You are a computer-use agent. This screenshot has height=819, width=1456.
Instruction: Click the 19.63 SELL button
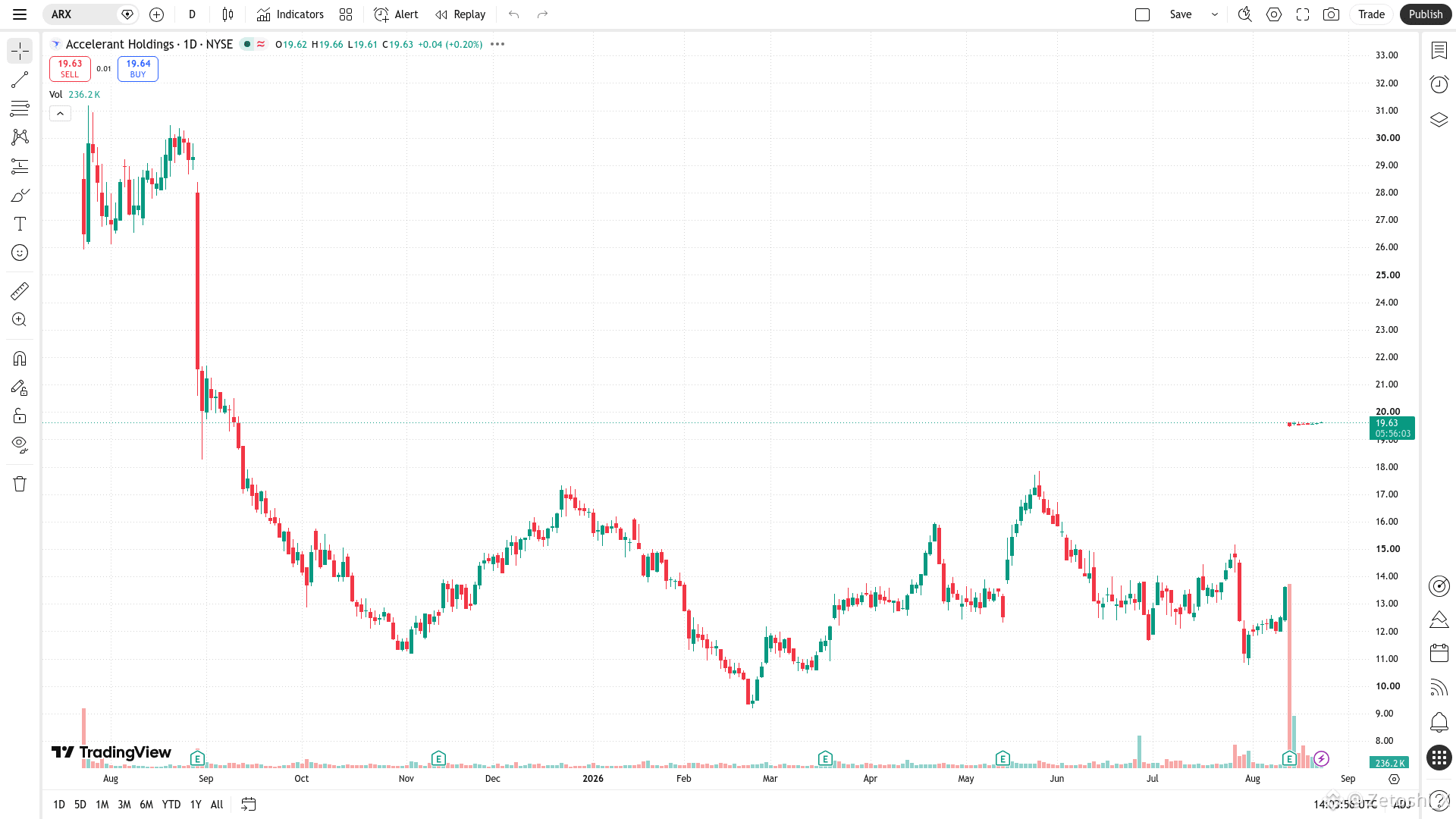click(x=70, y=69)
